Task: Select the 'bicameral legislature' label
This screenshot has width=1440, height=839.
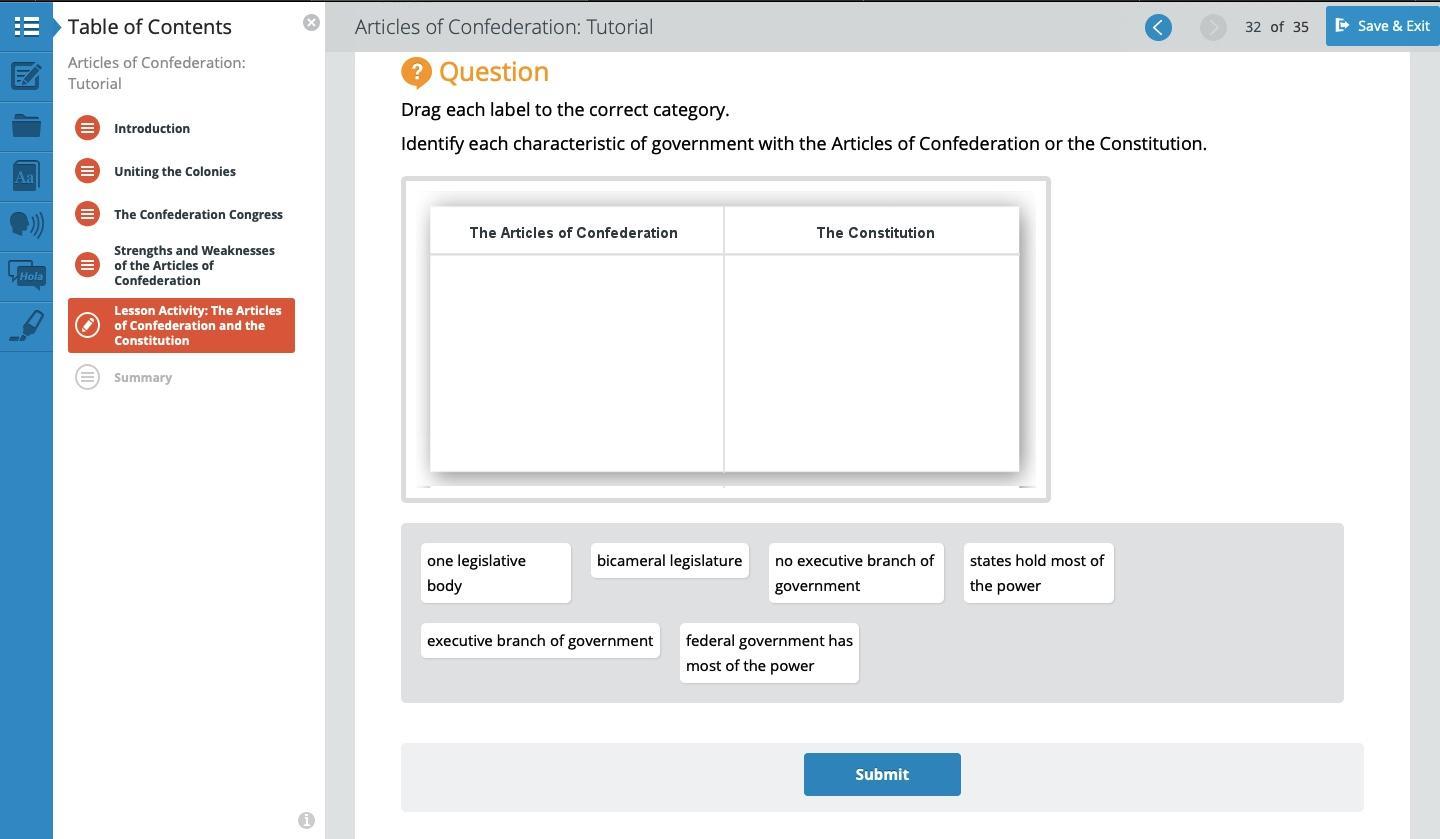Action: (x=669, y=561)
